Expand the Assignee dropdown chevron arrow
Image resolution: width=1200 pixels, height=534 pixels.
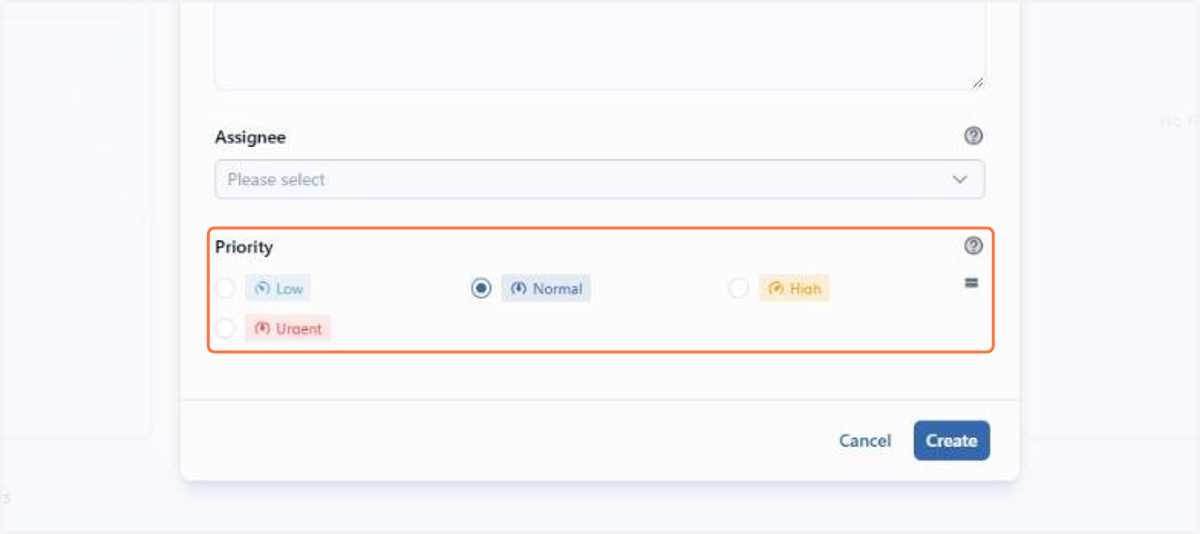[960, 180]
